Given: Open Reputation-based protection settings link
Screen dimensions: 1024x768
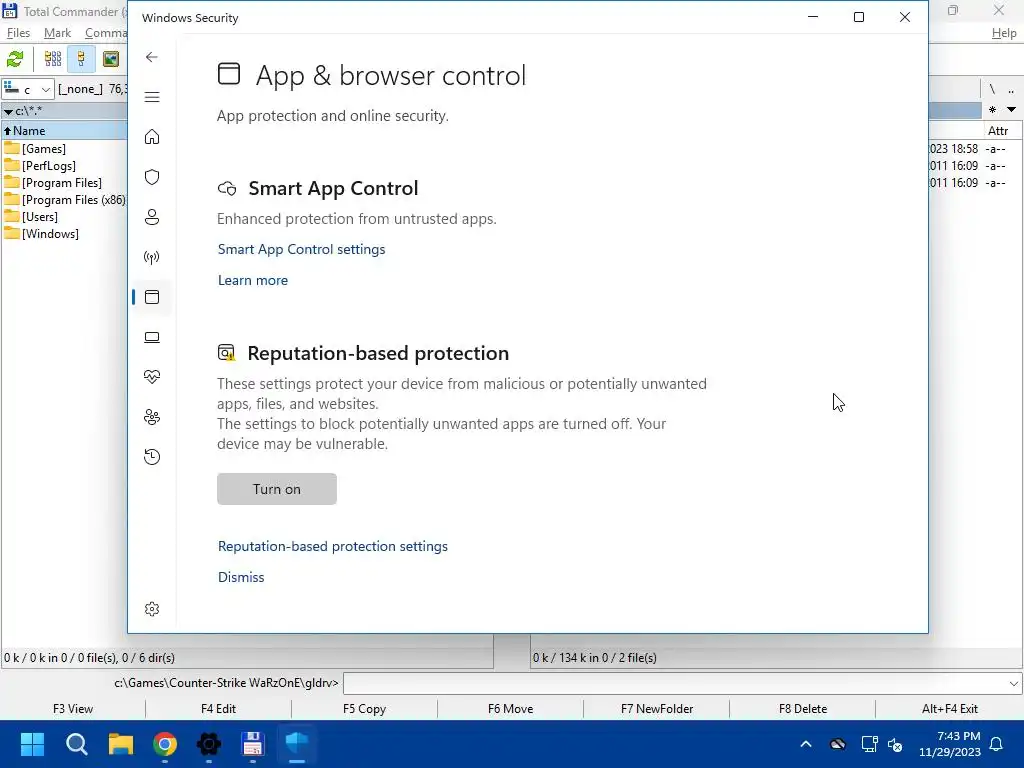Looking at the screenshot, I should point(333,546).
